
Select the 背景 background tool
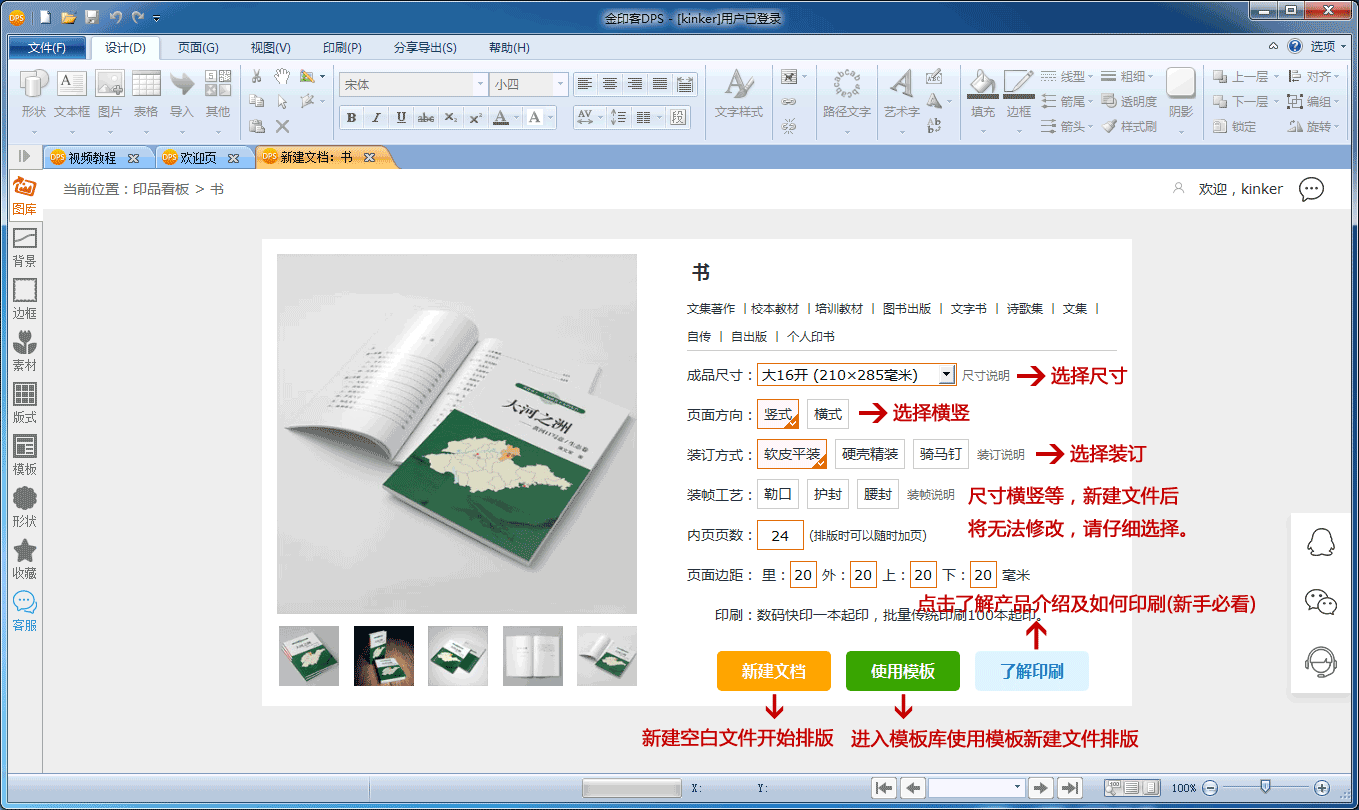pos(24,247)
